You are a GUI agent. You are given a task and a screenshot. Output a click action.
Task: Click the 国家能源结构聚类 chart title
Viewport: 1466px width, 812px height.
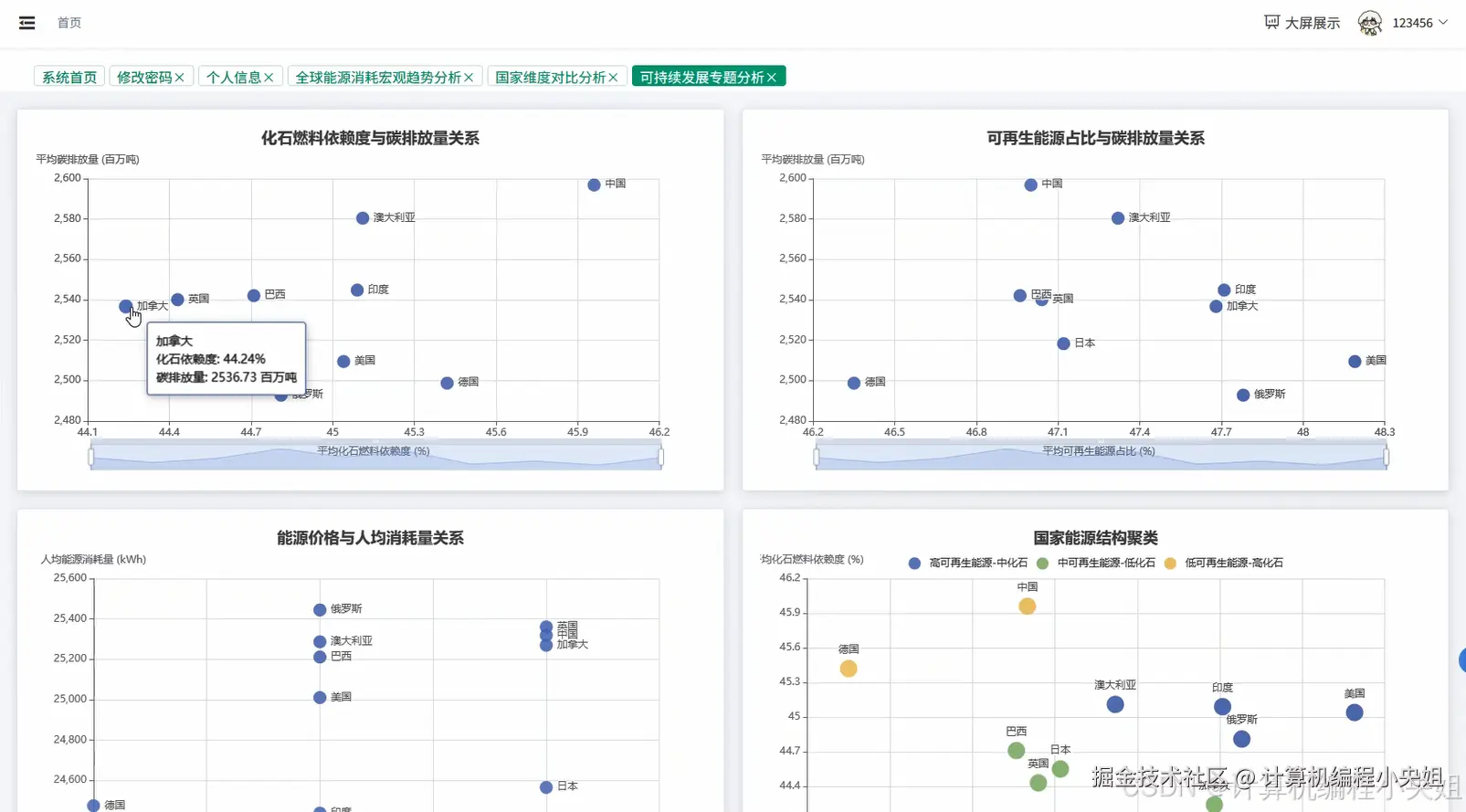(x=1095, y=538)
